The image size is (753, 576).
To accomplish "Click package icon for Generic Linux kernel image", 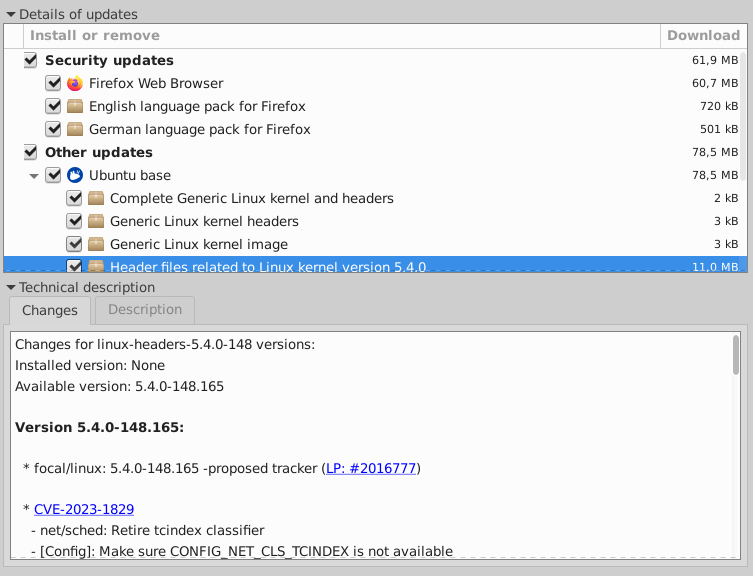I will point(96,245).
